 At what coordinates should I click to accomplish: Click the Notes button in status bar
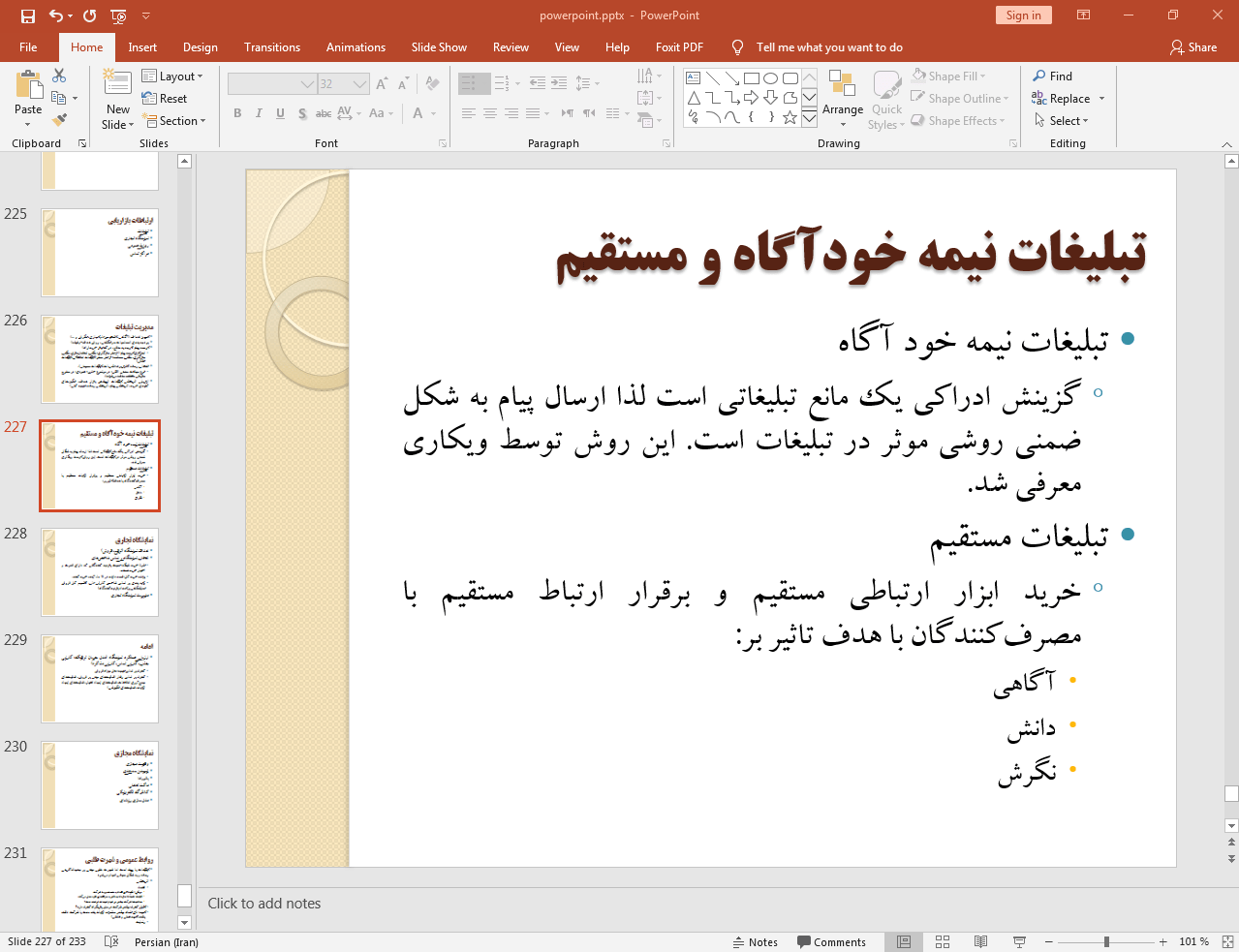tap(756, 941)
